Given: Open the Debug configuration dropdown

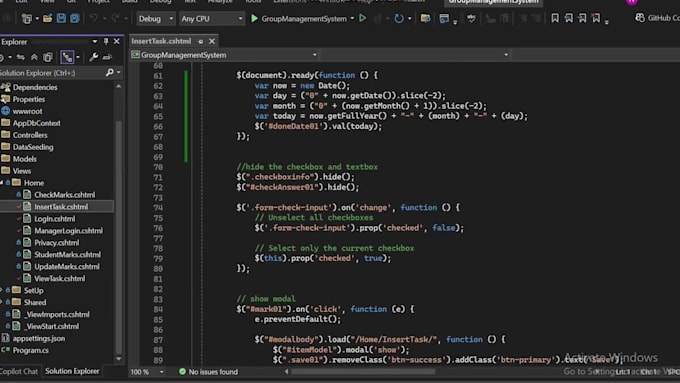Looking at the screenshot, I should [155, 19].
